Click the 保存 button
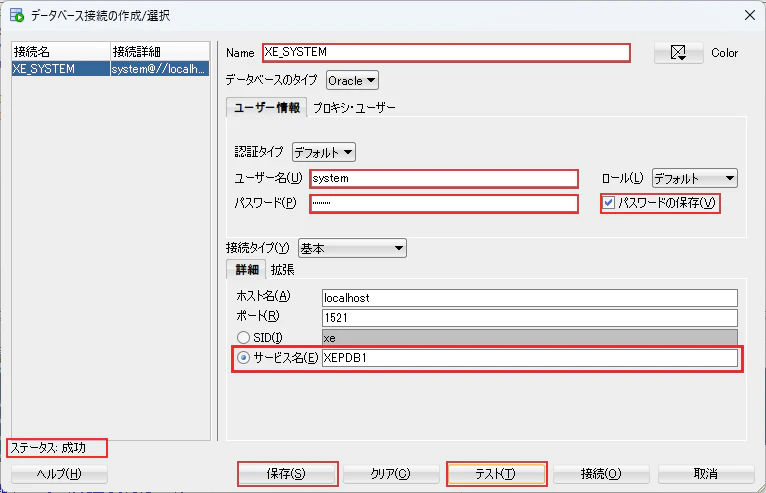766x493 pixels. point(286,473)
